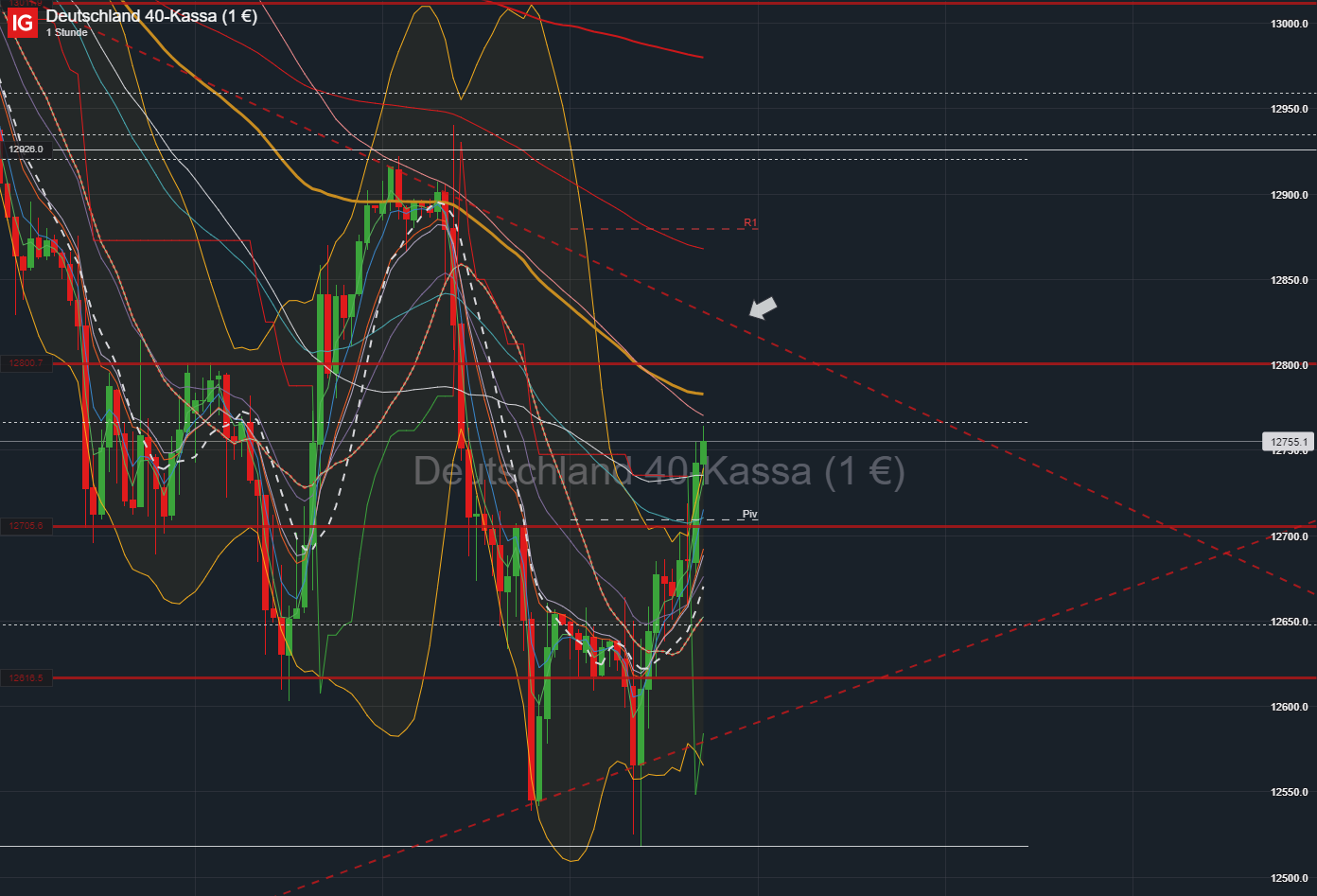Click the R1 resistance pivot label
The image size is (1317, 896).
click(750, 223)
